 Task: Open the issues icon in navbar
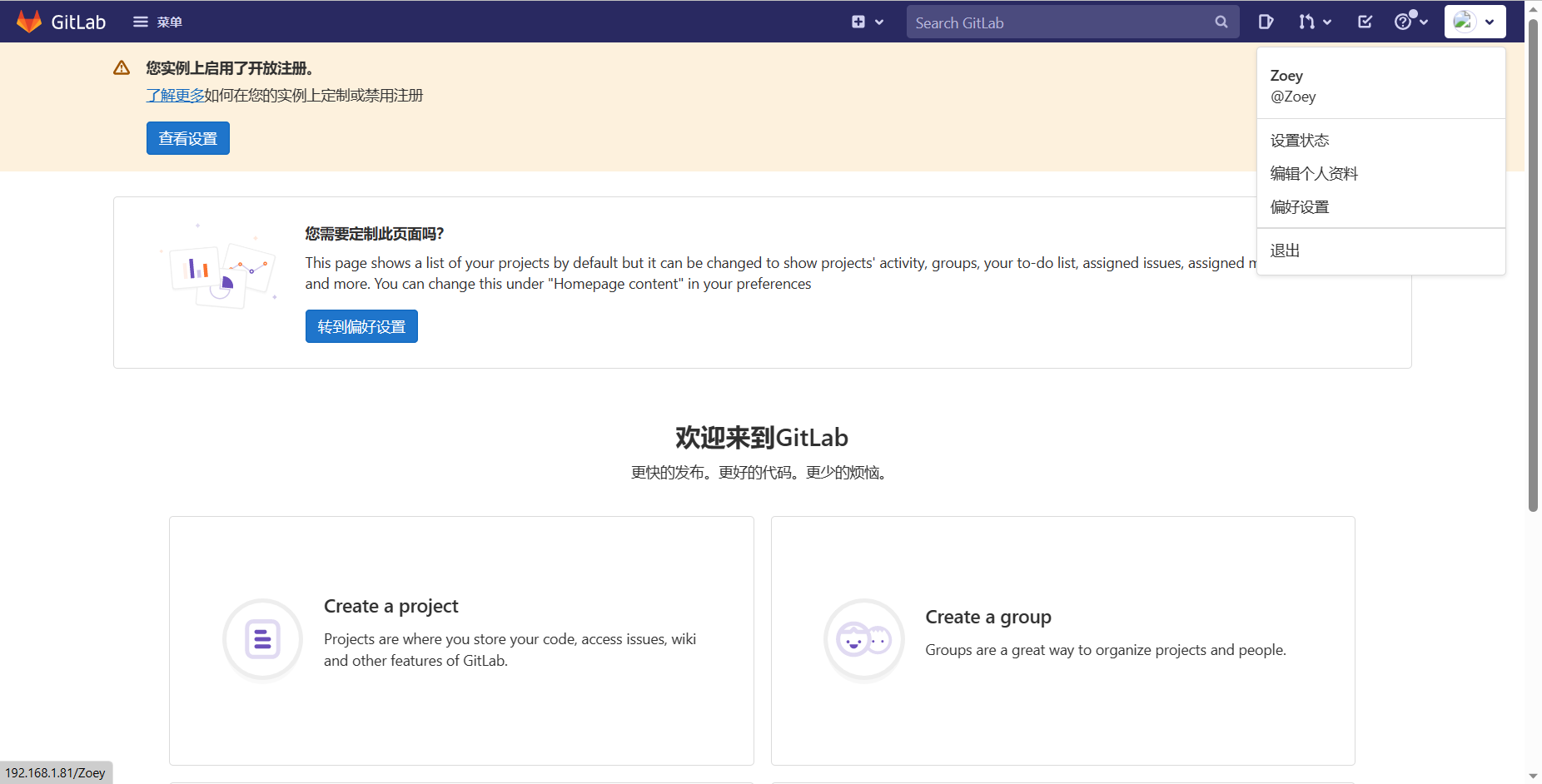pos(1266,22)
